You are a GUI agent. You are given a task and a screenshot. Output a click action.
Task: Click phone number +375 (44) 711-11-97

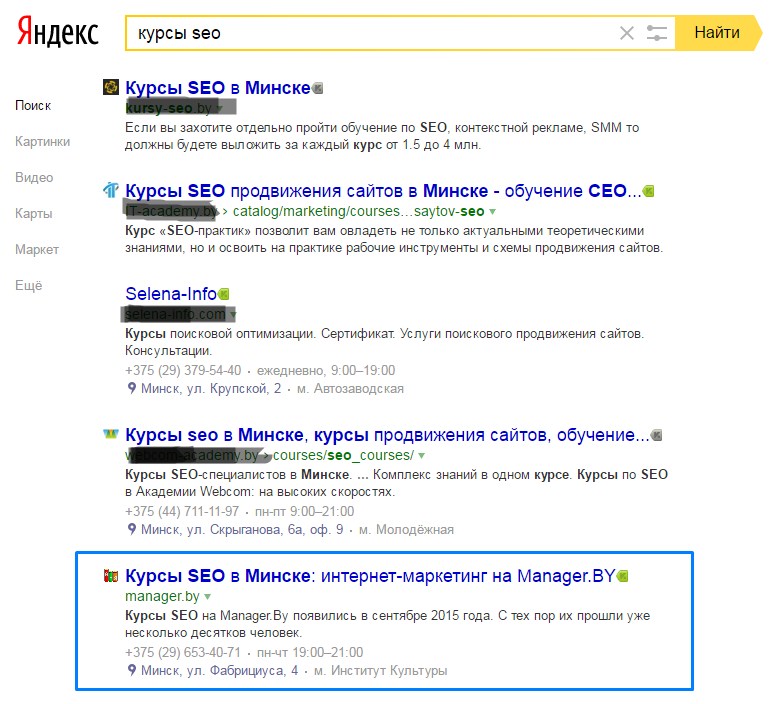[182, 511]
